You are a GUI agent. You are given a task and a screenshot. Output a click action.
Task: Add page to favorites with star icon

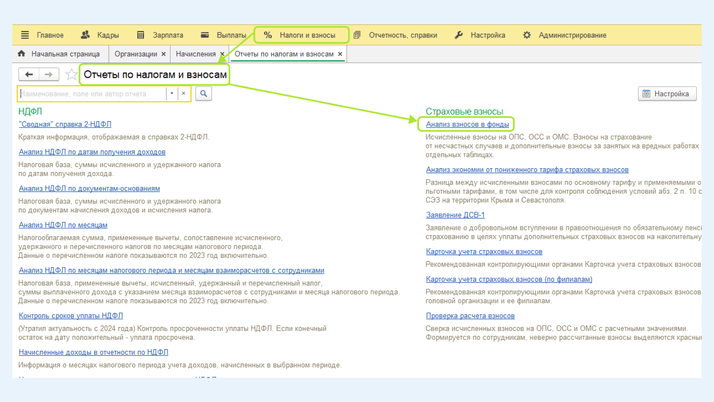pyautogui.click(x=71, y=74)
